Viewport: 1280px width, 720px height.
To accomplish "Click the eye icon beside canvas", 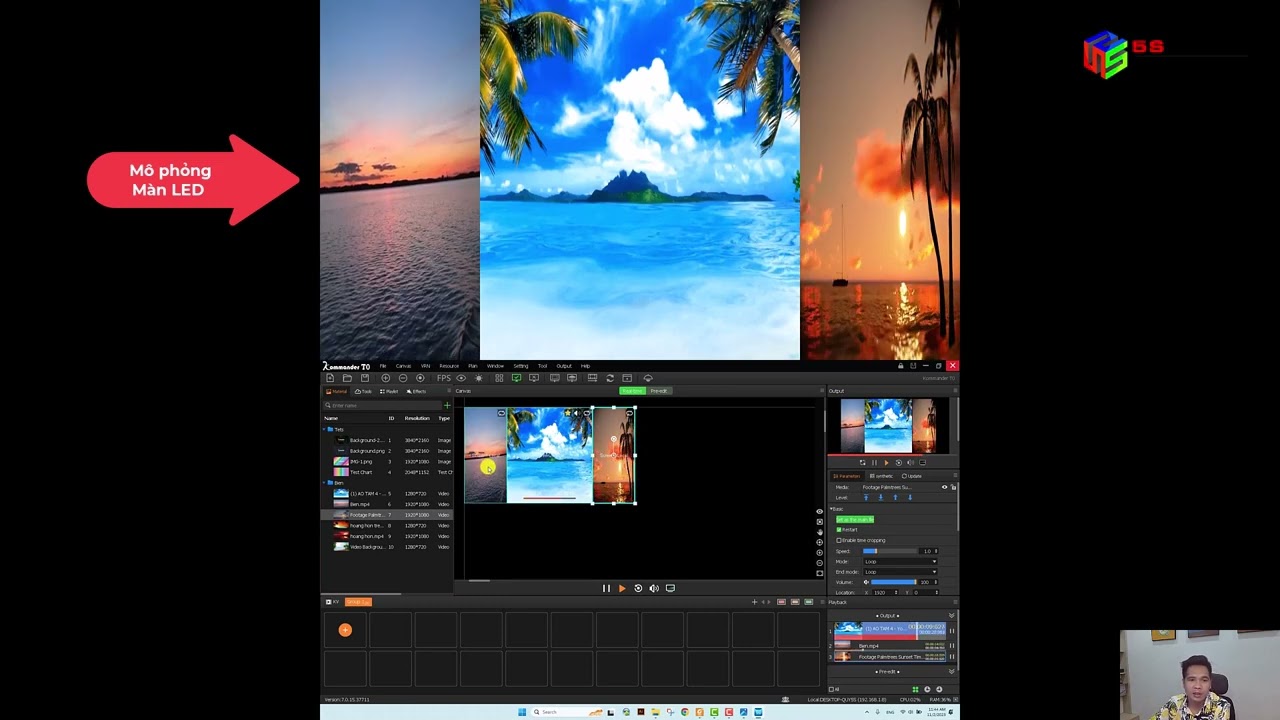I will click(820, 511).
